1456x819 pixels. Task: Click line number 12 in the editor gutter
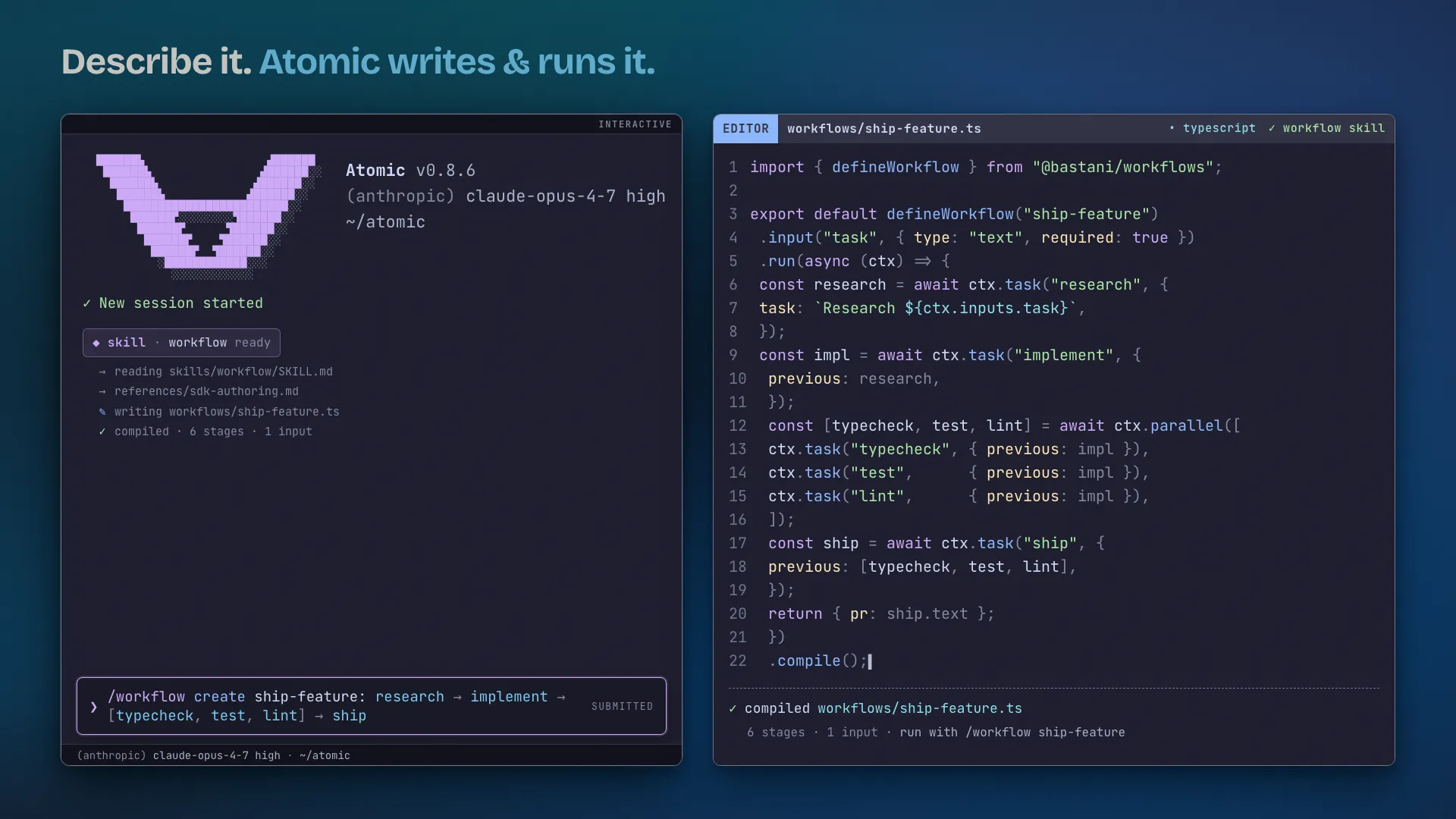click(738, 426)
